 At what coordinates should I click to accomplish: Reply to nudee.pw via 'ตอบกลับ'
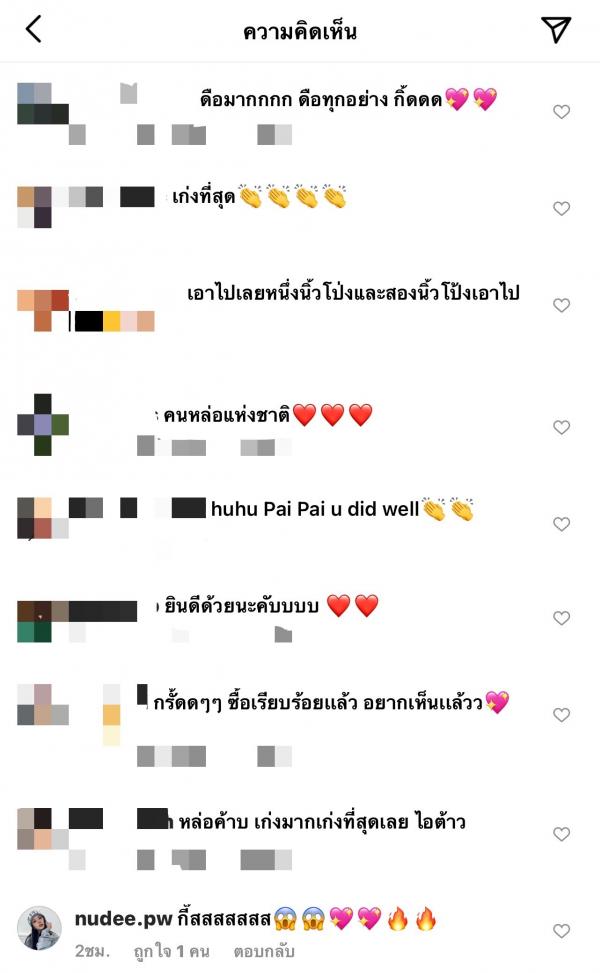coord(264,951)
